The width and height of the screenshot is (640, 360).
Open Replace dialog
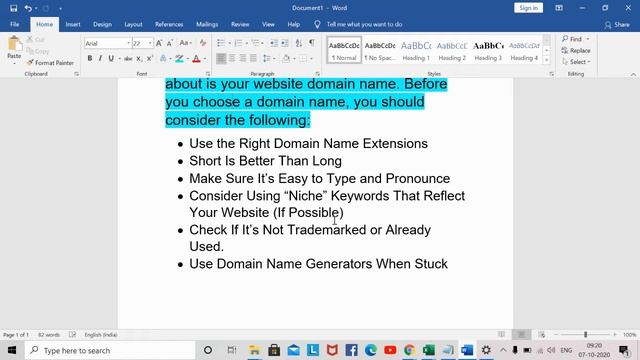pyautogui.click(x=576, y=51)
